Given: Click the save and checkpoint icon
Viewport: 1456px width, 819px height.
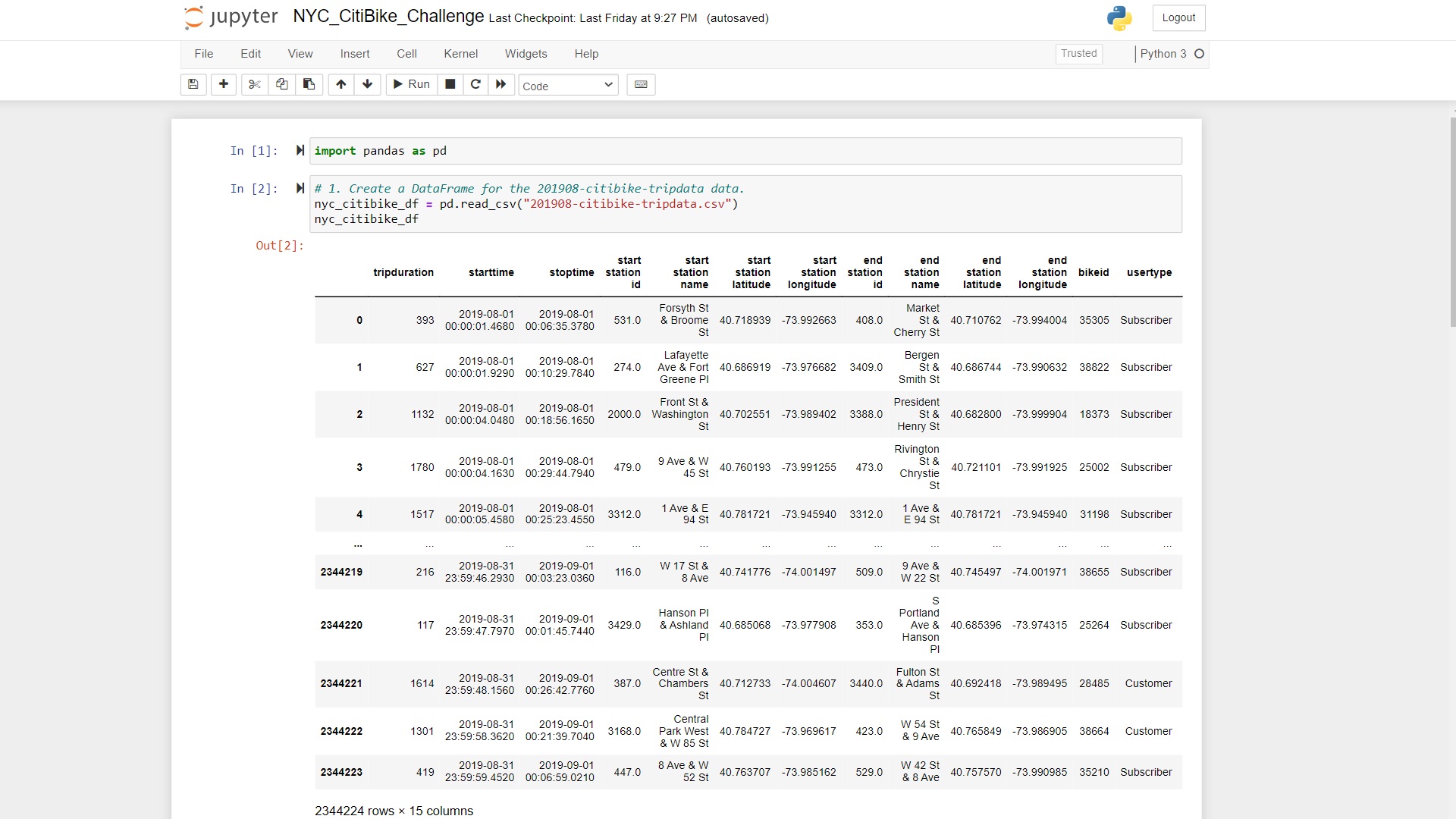Looking at the screenshot, I should pos(193,84).
